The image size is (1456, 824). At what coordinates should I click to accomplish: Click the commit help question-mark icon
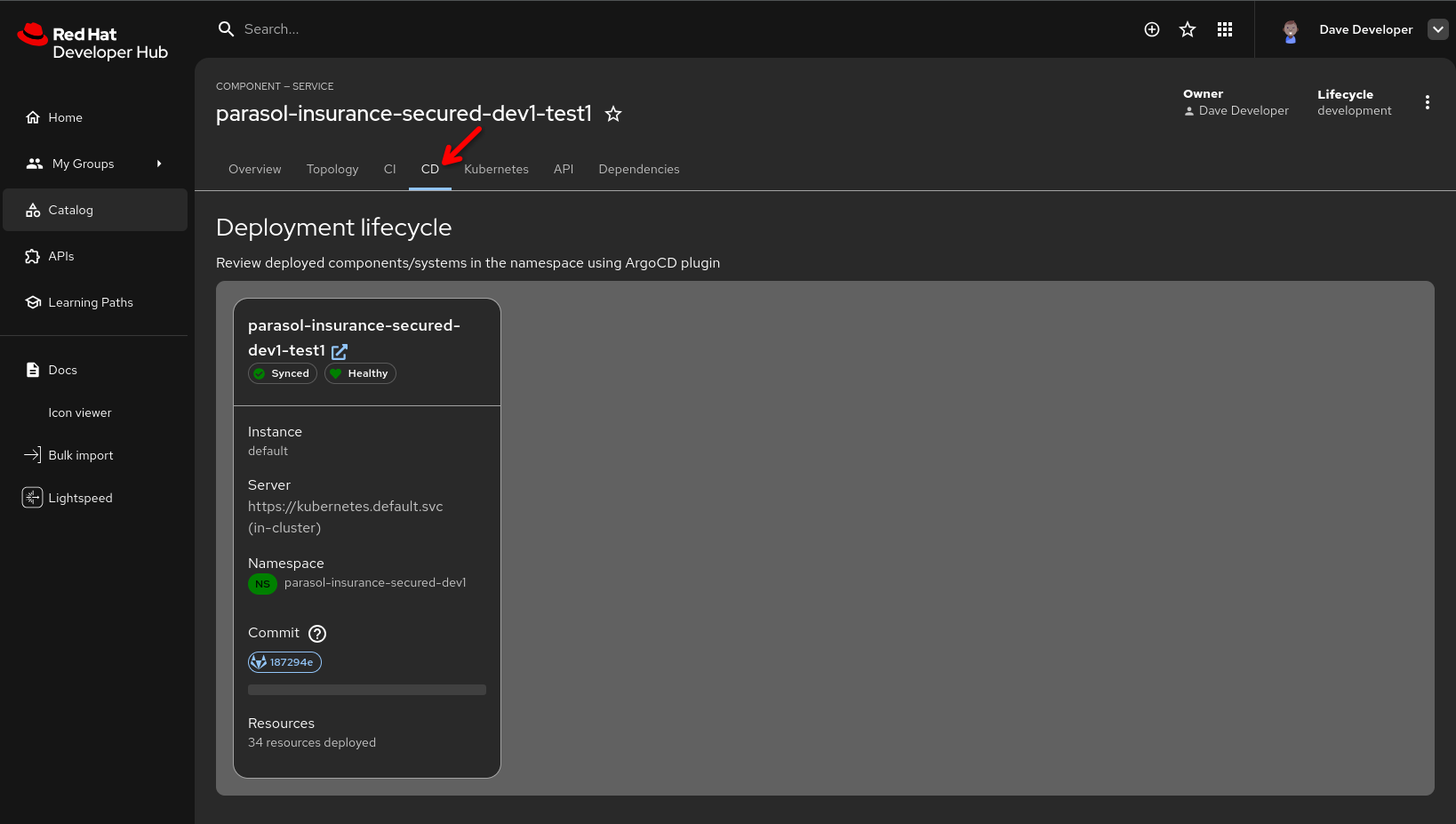(x=316, y=633)
